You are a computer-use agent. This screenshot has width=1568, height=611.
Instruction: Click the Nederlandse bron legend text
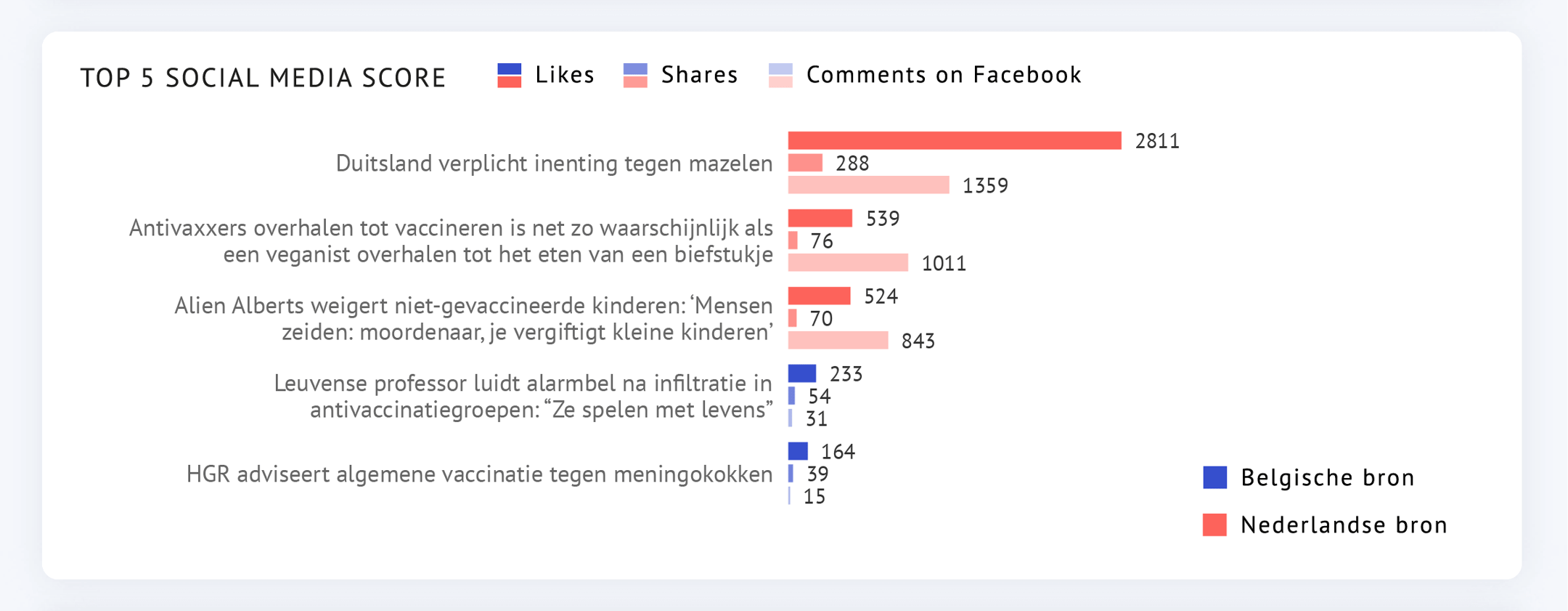click(1344, 525)
